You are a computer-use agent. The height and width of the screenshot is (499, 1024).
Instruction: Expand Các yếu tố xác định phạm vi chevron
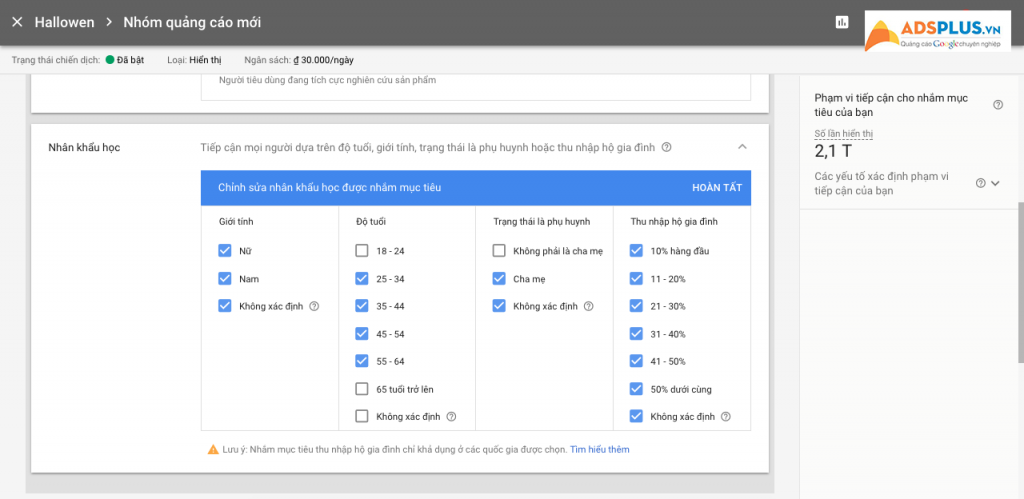pyautogui.click(x=995, y=184)
